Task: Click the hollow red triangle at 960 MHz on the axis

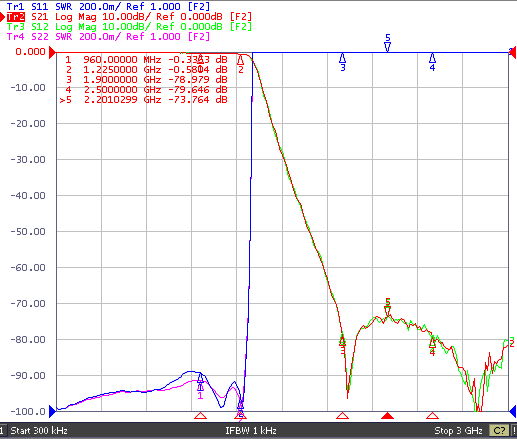Action: pos(200,415)
